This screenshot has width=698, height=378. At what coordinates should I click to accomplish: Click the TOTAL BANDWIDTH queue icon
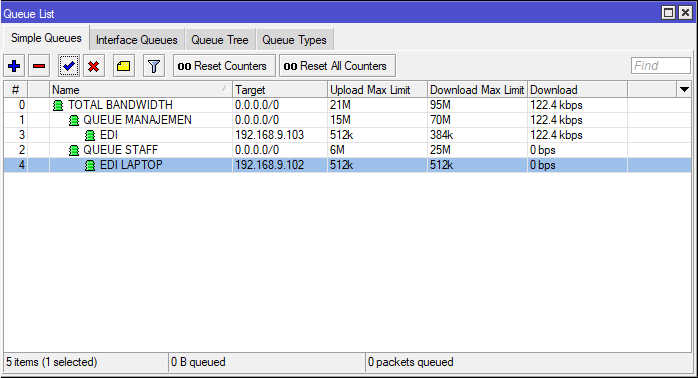pos(58,106)
